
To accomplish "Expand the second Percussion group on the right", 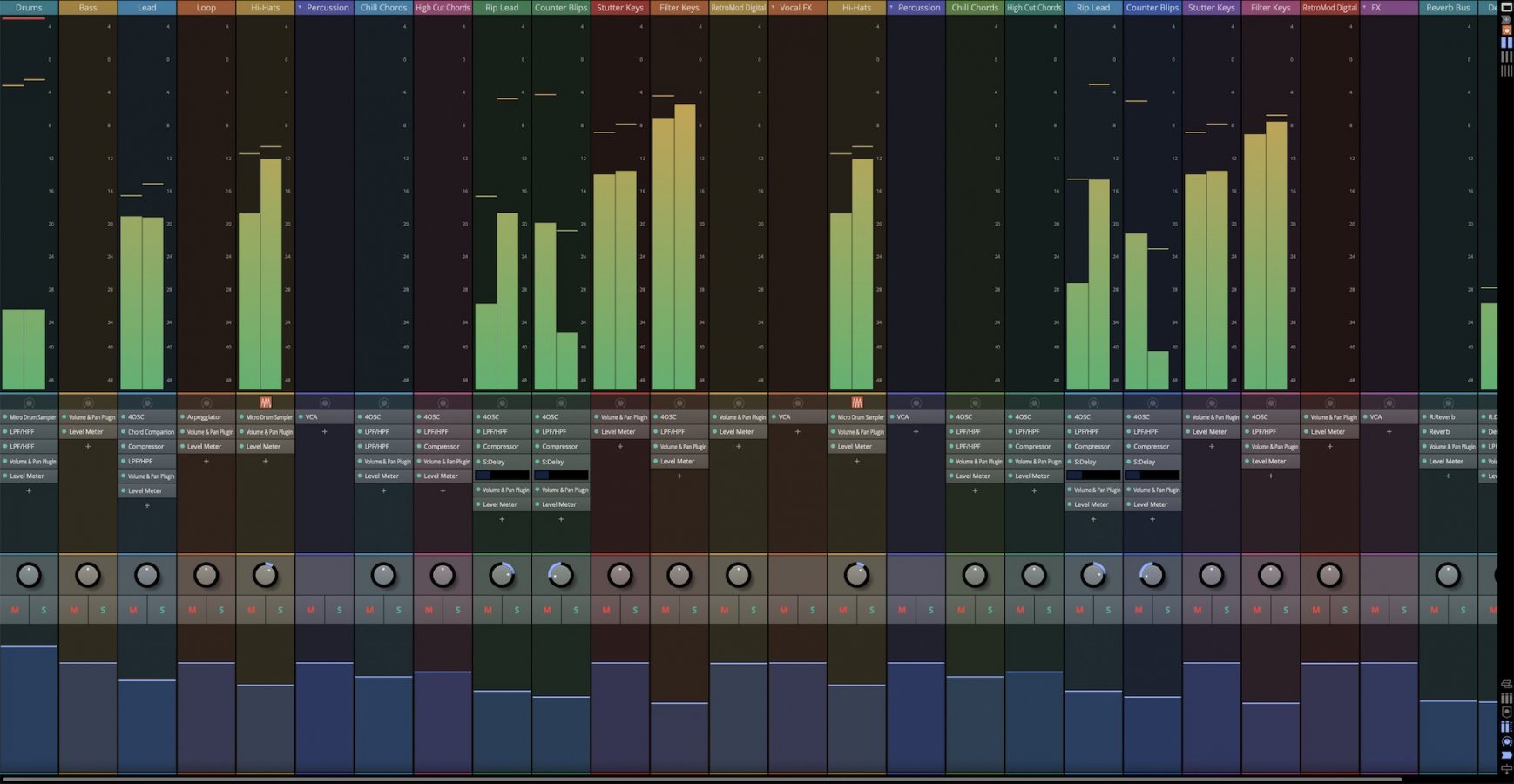I will (890, 7).
